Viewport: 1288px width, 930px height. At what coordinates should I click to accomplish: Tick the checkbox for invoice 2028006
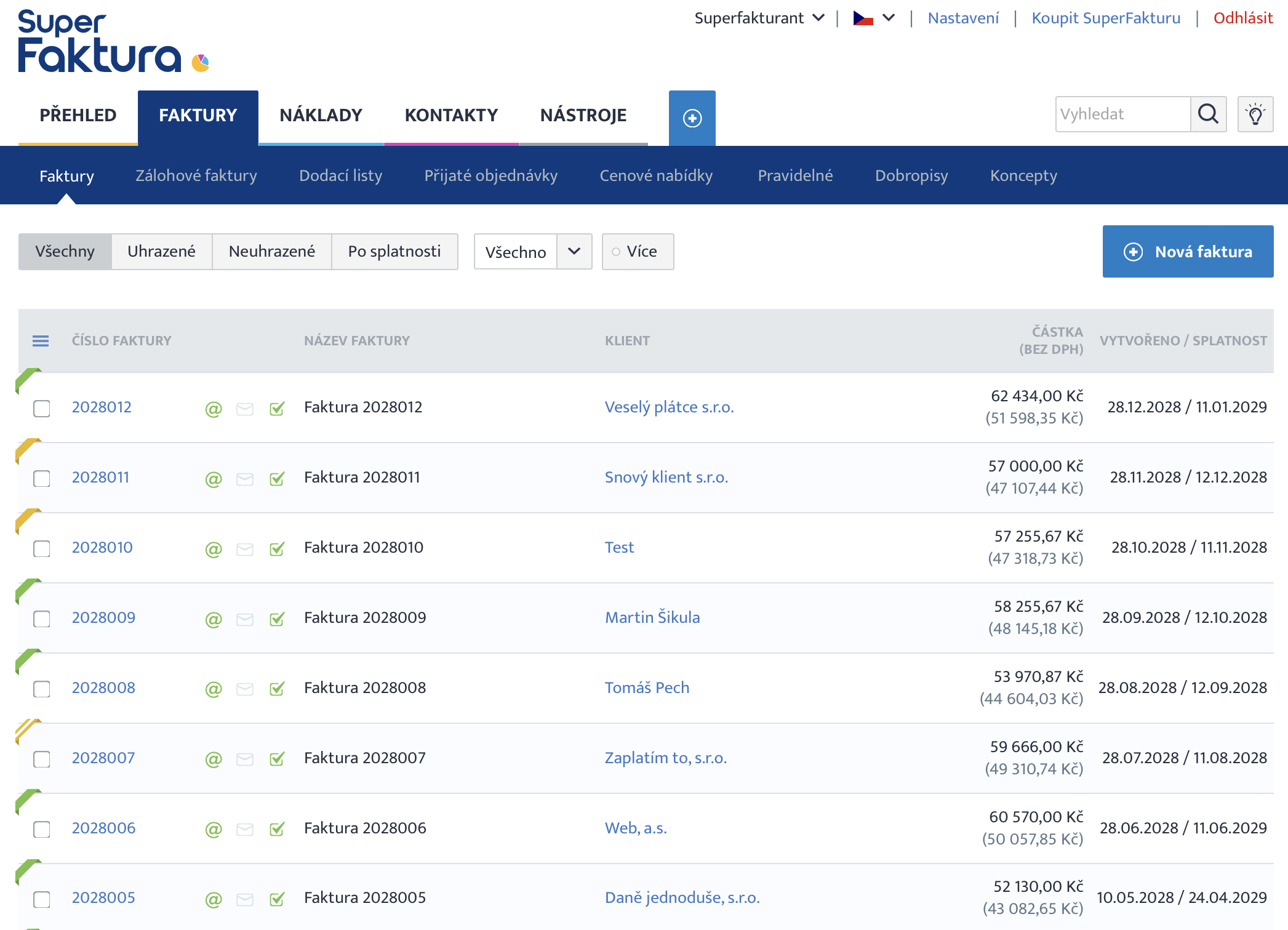click(x=42, y=829)
